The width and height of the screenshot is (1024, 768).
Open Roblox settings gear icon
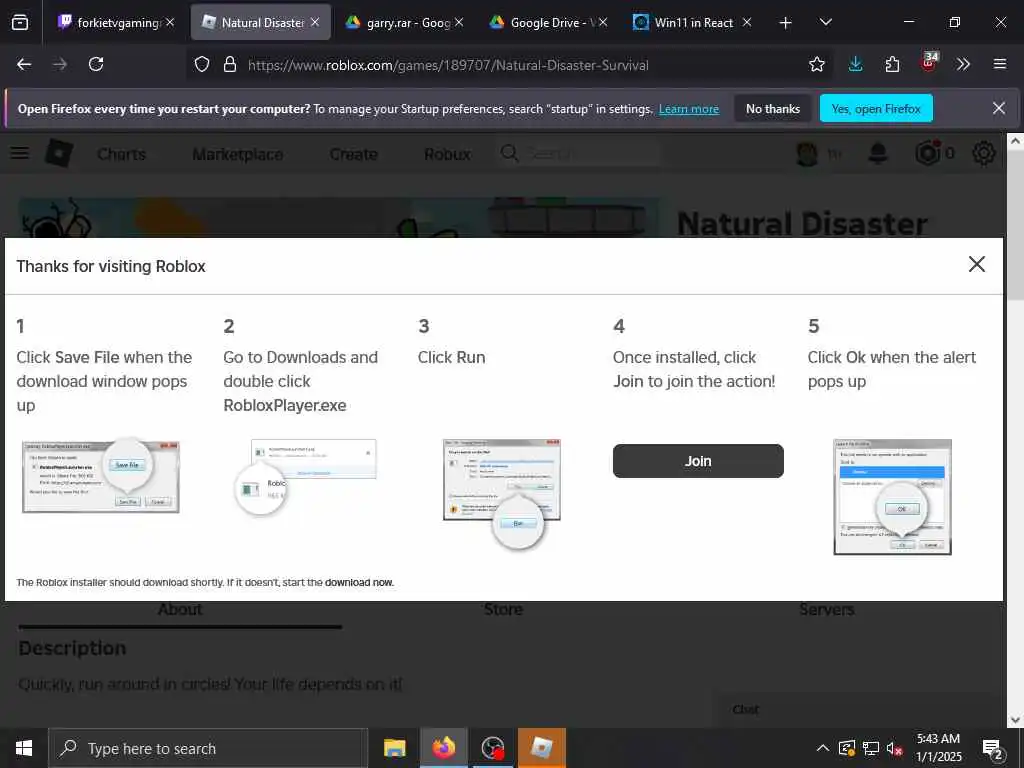click(x=984, y=153)
